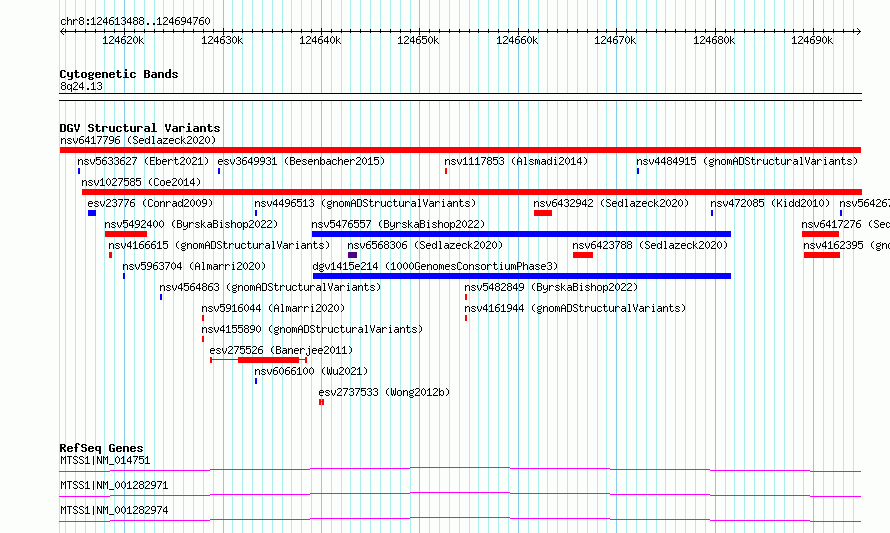Click the nsv5916044 (Almarri2020) label

[273, 308]
